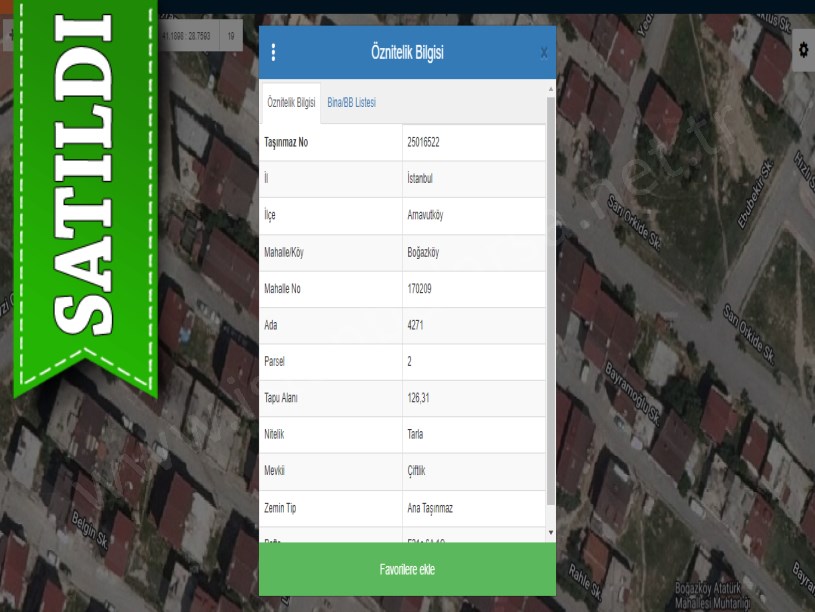Click the coordinate display box on map
The image size is (815, 612).
[186, 37]
